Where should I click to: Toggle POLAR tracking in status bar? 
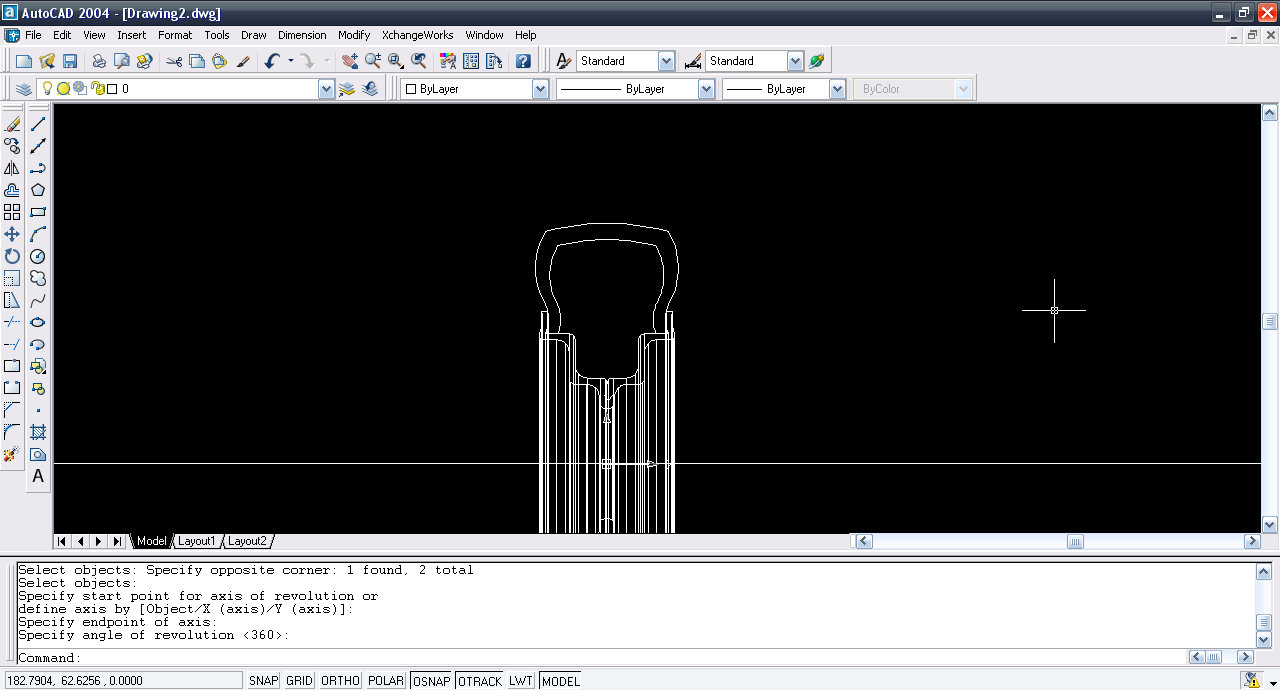385,681
